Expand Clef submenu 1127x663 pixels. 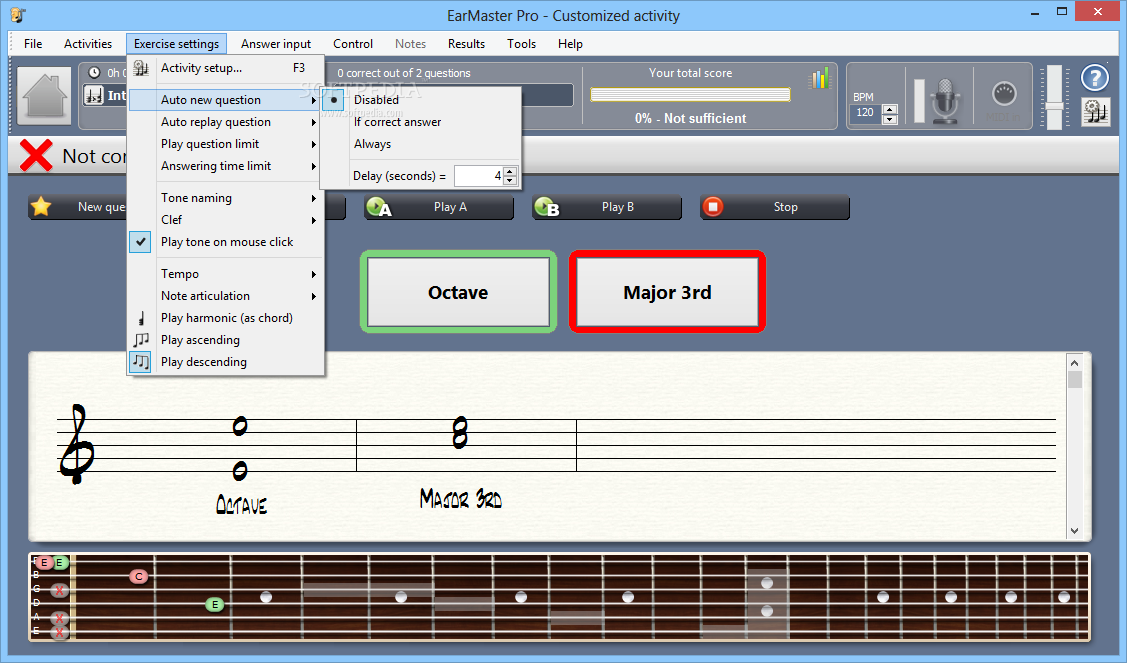(x=226, y=220)
